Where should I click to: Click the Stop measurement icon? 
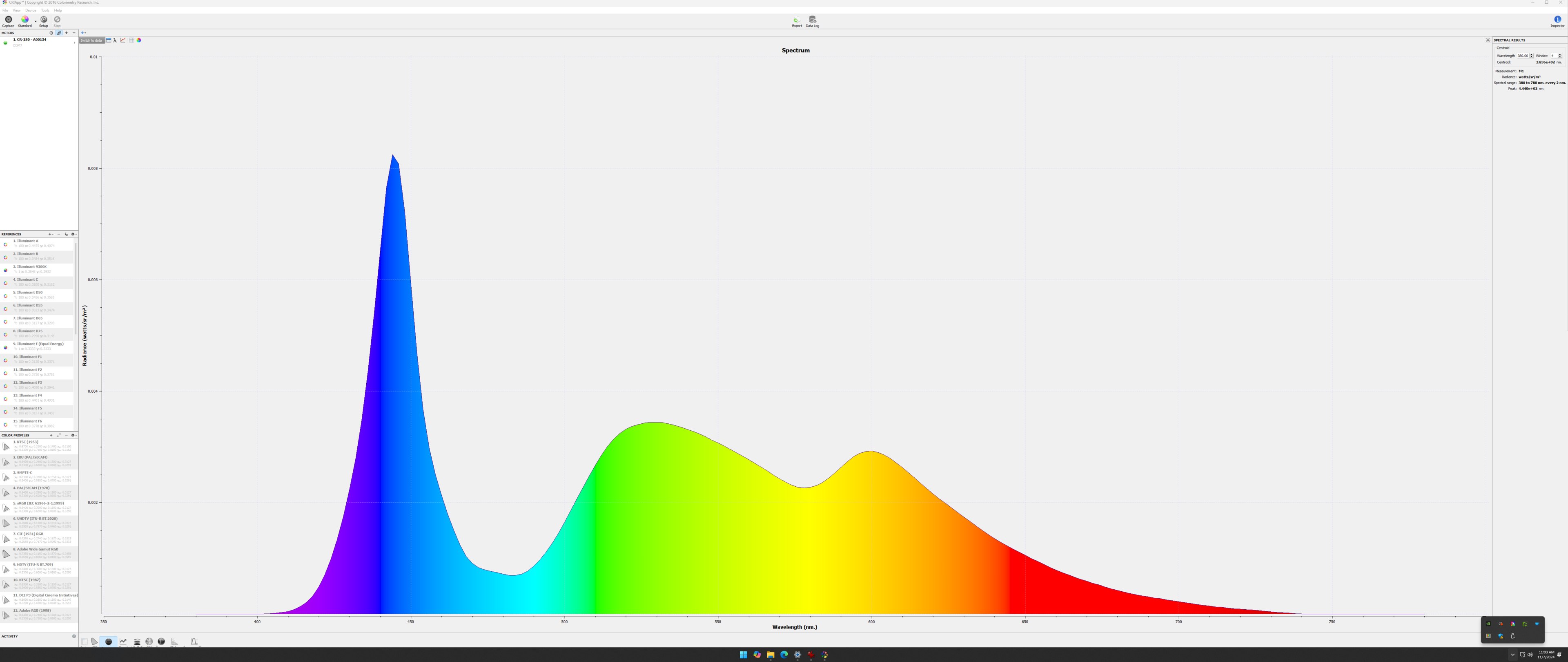57,20
